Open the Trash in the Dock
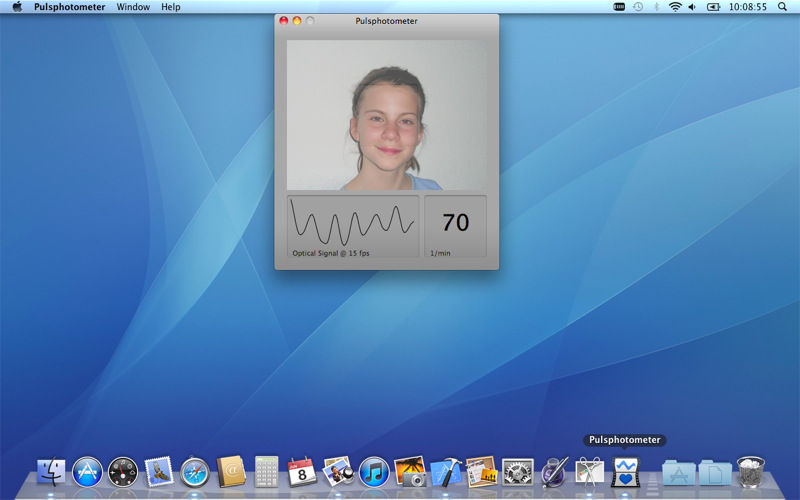The width and height of the screenshot is (800, 500). 751,471
